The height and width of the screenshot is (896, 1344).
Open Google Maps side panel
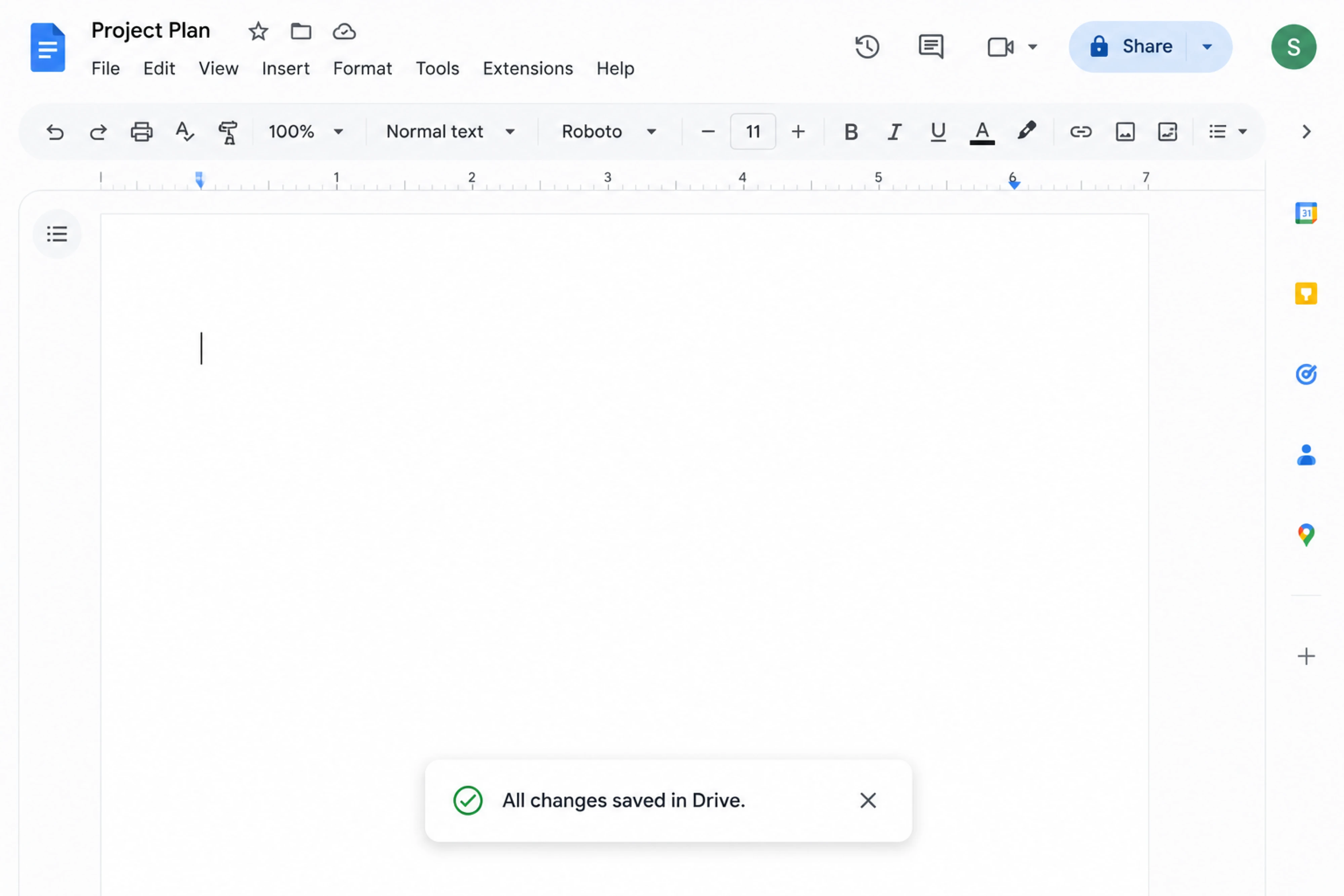(1306, 535)
